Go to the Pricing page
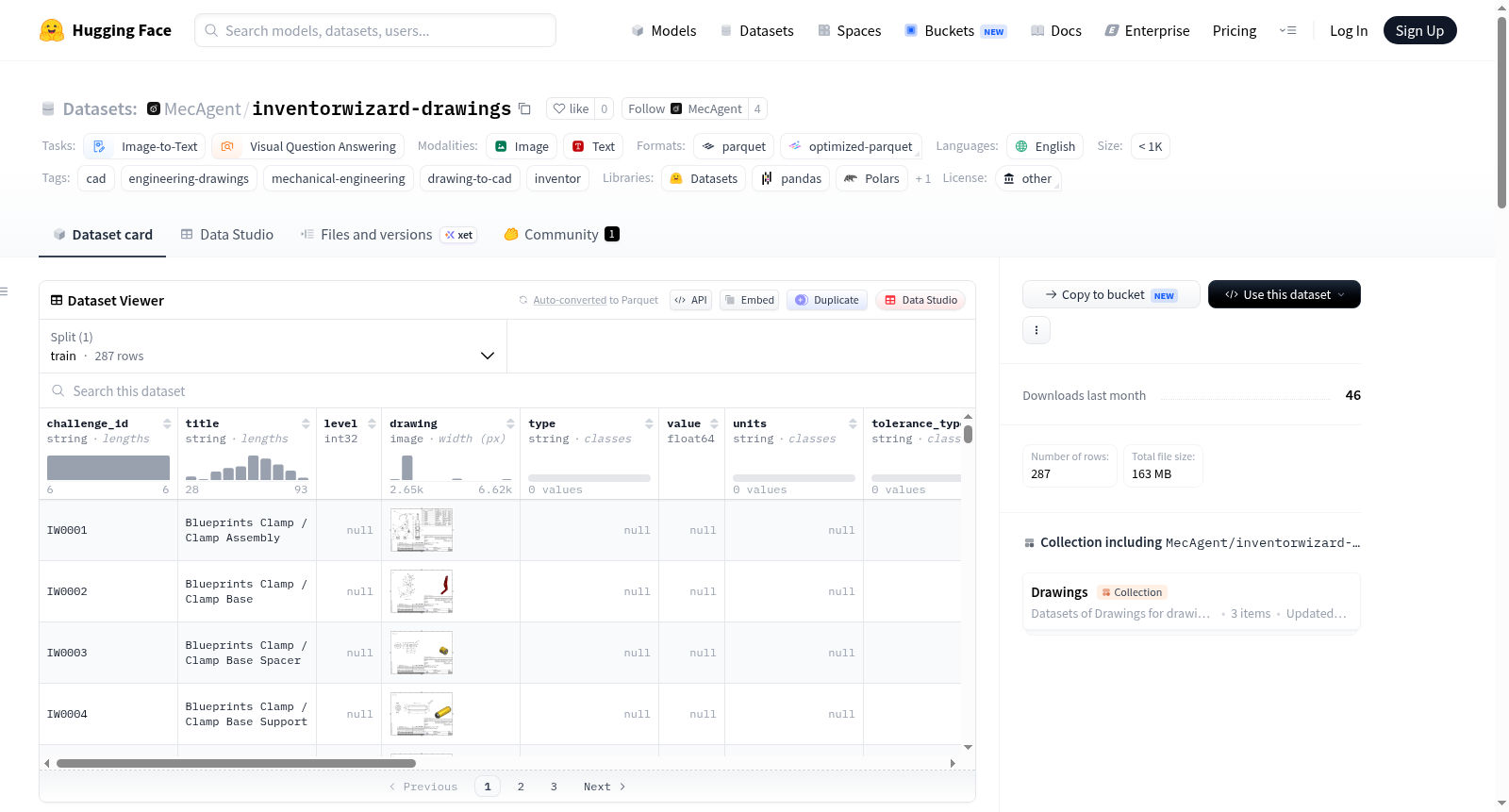 (1235, 30)
